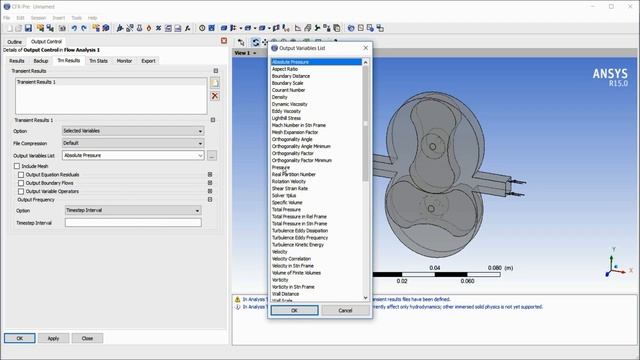Add a new Transient Results item

[x=215, y=83]
